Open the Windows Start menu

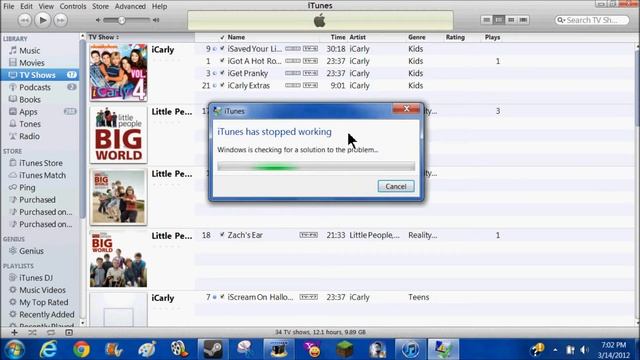point(15,350)
